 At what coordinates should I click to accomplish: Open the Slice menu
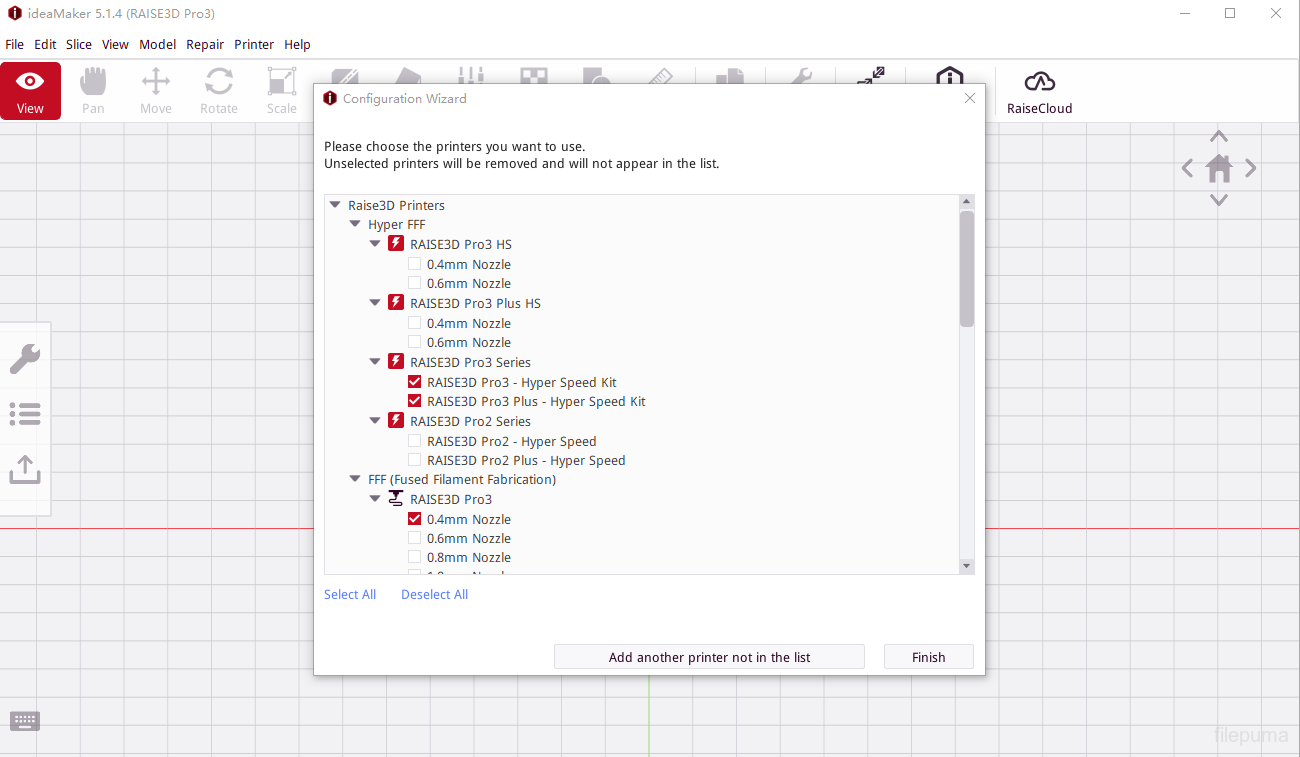[x=79, y=44]
